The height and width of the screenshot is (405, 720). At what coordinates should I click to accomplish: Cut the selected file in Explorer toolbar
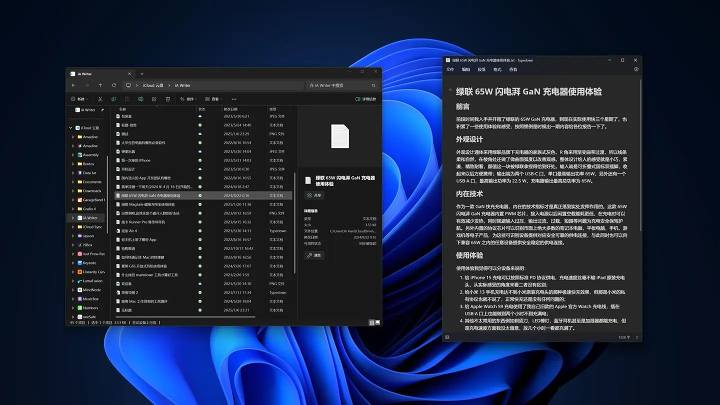(100, 99)
